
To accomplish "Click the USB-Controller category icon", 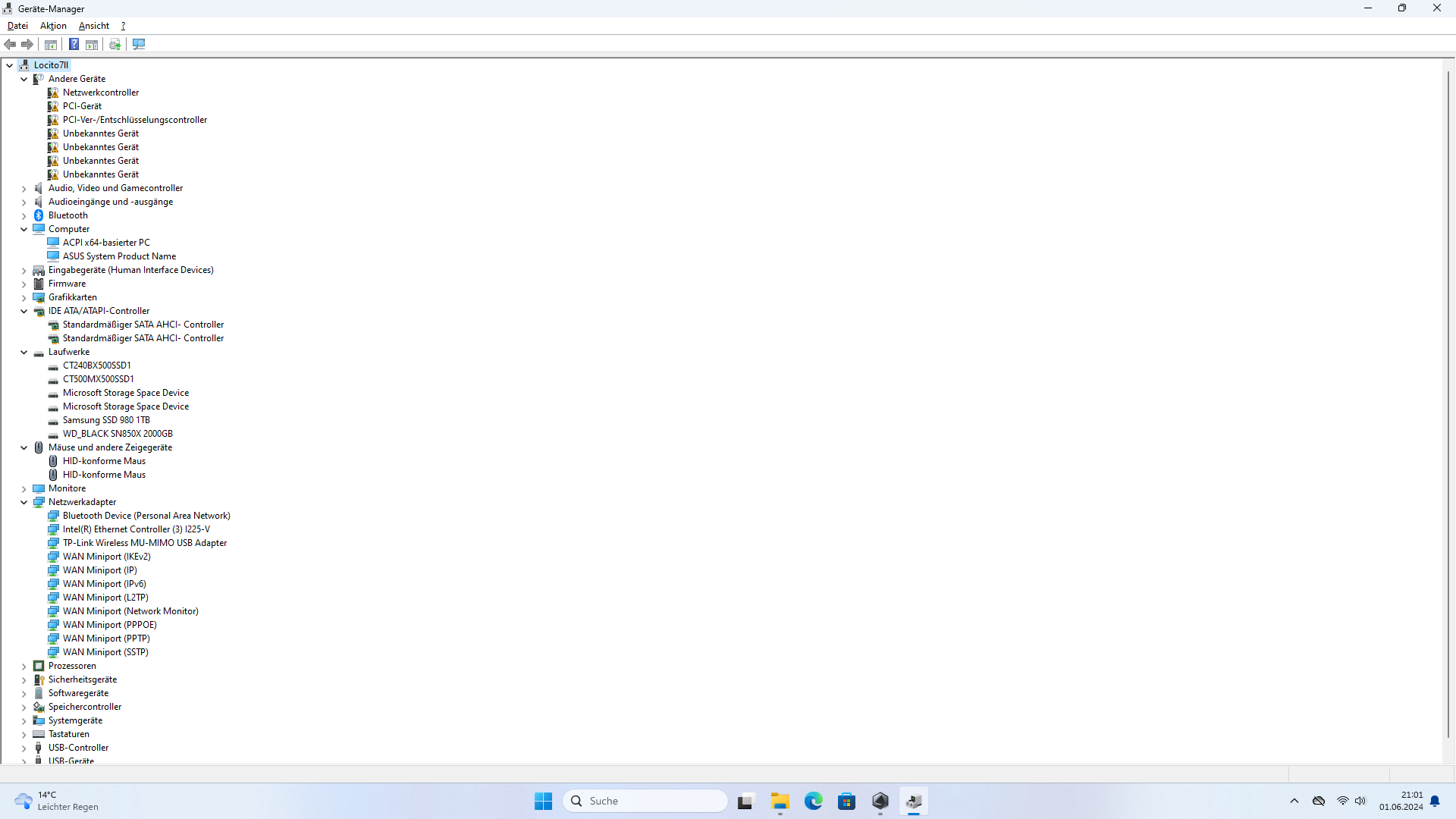I will tap(39, 748).
